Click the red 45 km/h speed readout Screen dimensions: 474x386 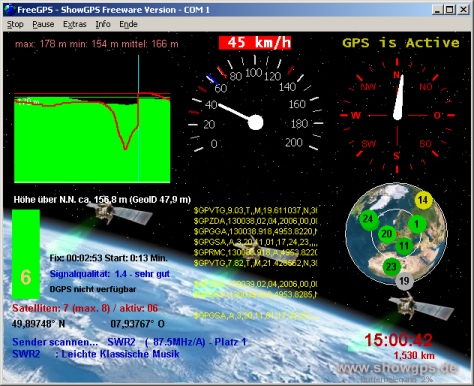[255, 43]
